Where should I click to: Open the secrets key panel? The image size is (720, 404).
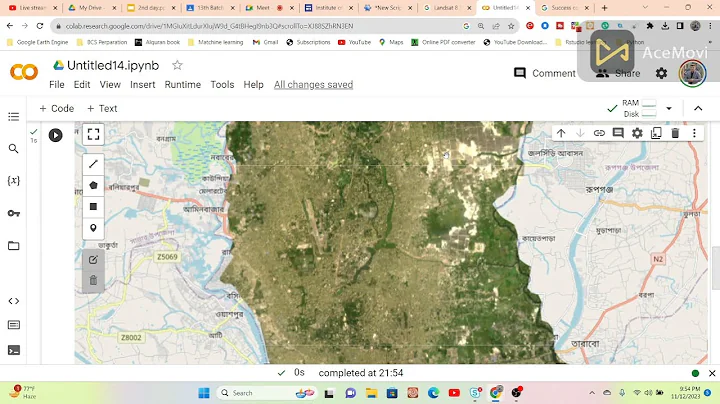point(14,213)
